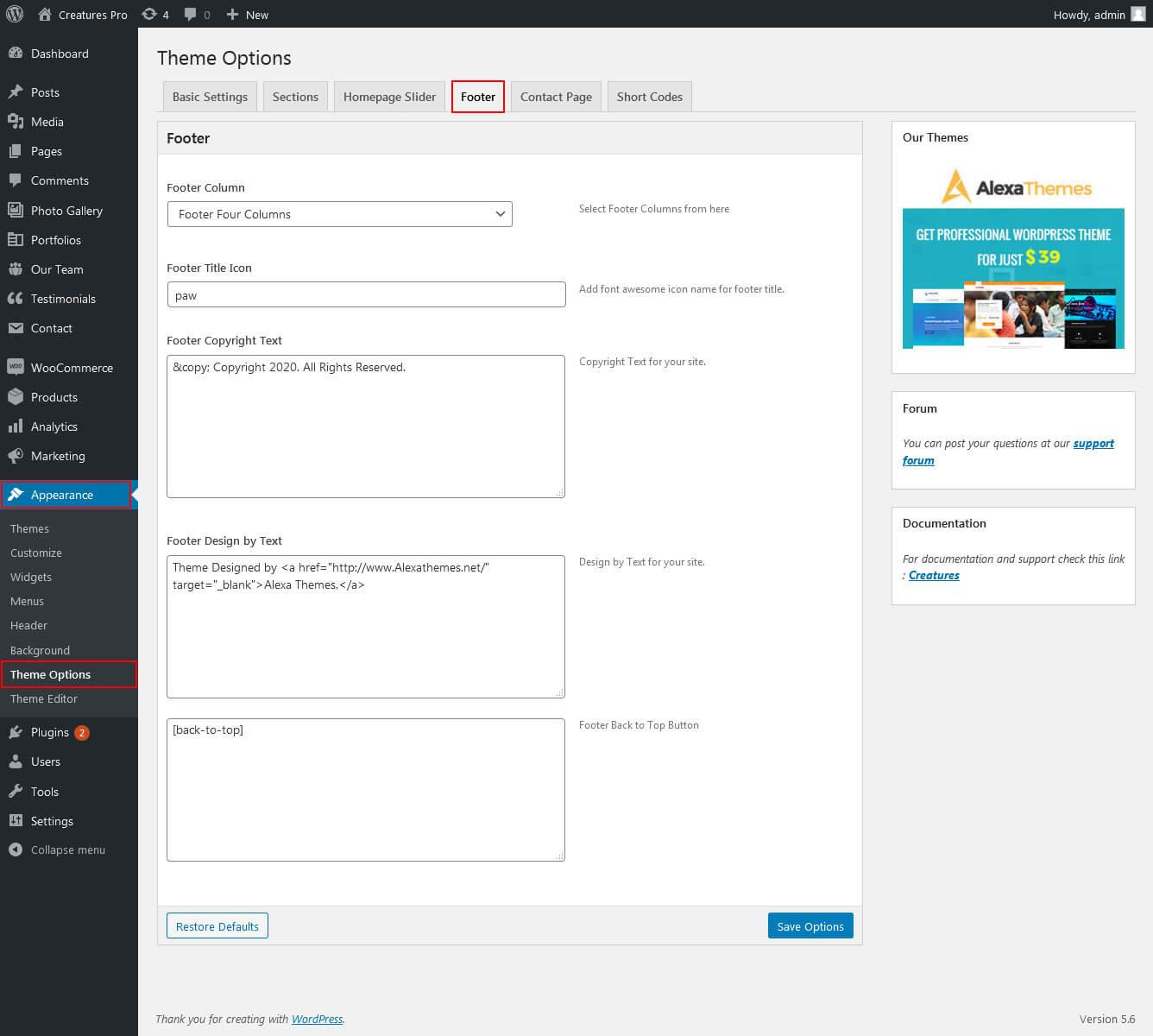Click the Footer Copyright Text textarea
Screen dimensions: 1153x1036
[366, 426]
